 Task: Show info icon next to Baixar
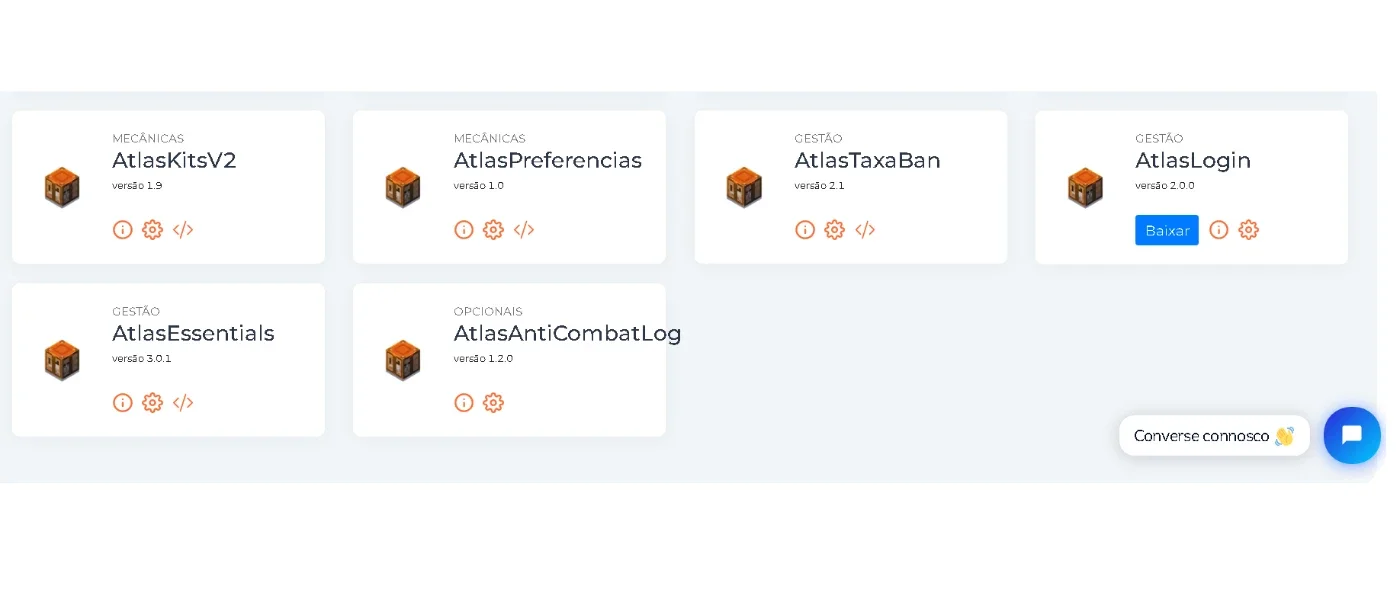(x=1219, y=230)
